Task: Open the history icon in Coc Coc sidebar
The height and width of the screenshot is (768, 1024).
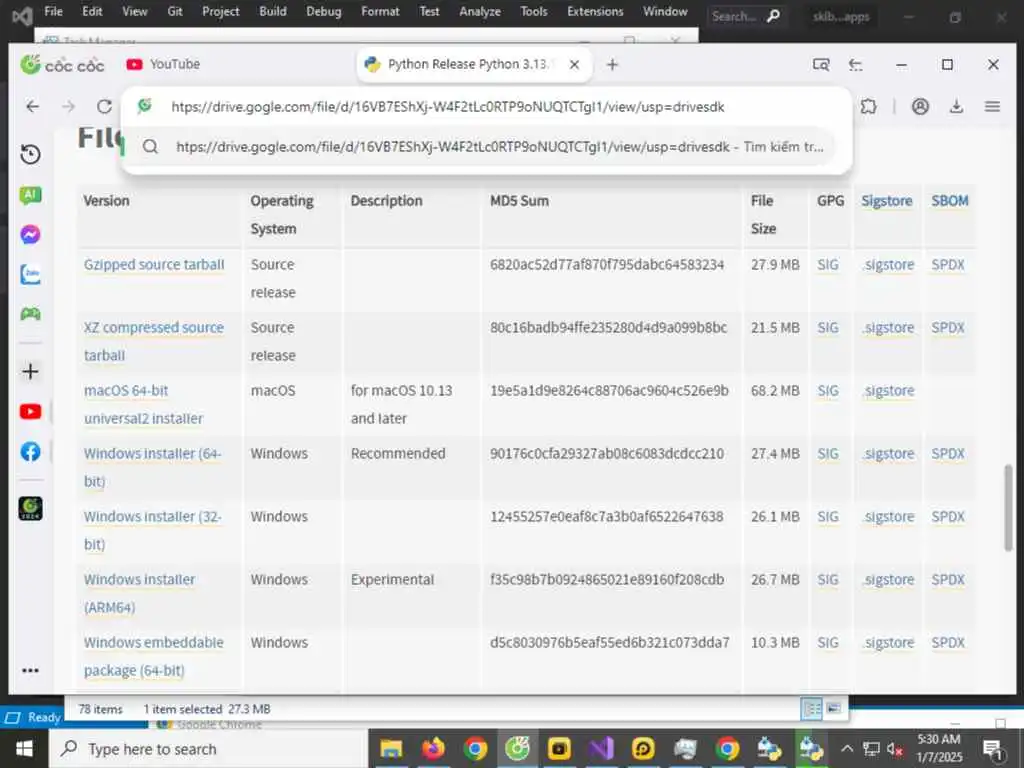Action: (31, 154)
